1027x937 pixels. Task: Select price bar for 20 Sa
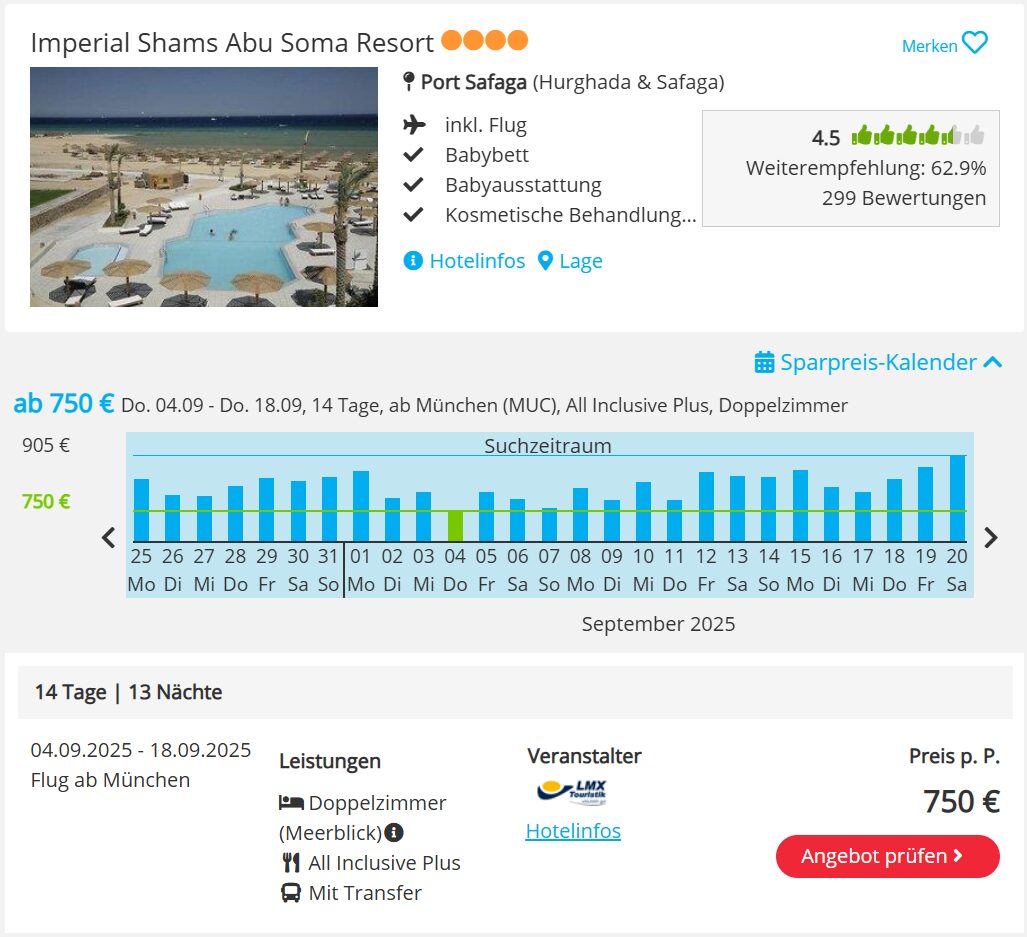(957, 498)
